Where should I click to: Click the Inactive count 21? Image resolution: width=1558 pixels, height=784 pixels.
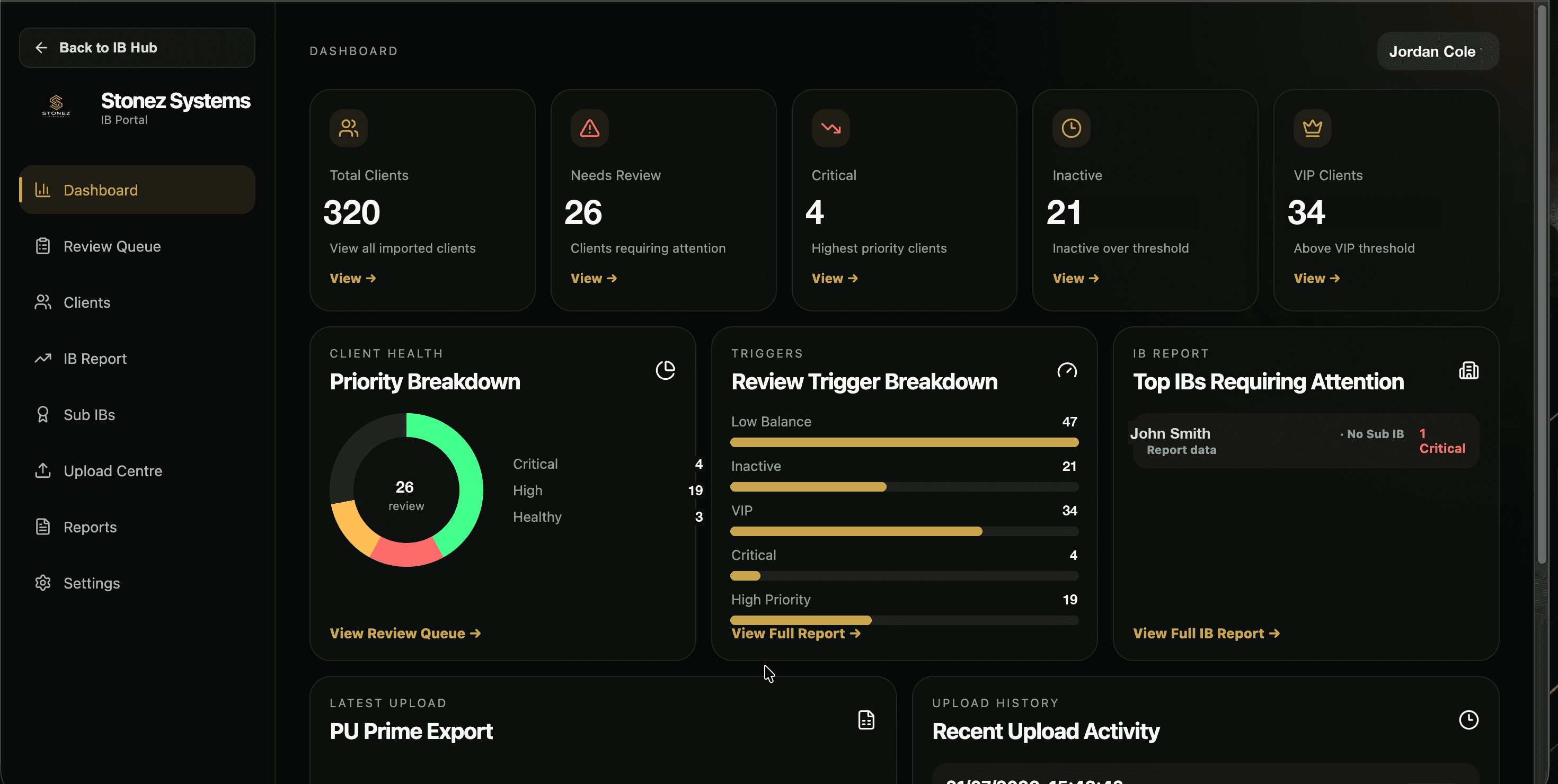click(1063, 212)
